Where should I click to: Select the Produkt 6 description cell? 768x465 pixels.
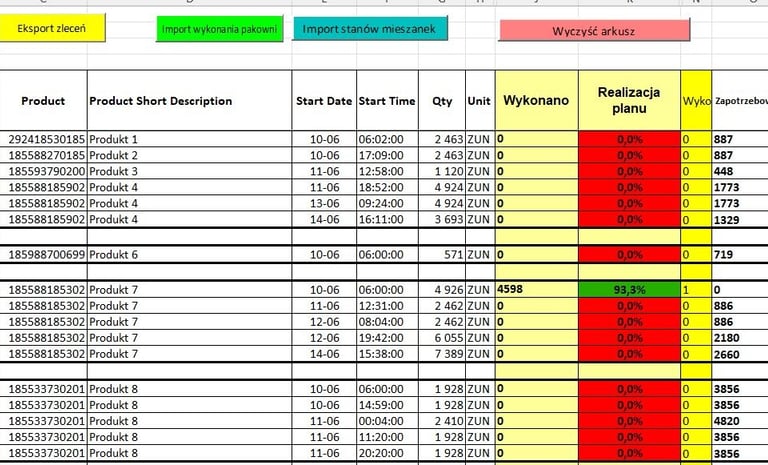click(x=190, y=255)
